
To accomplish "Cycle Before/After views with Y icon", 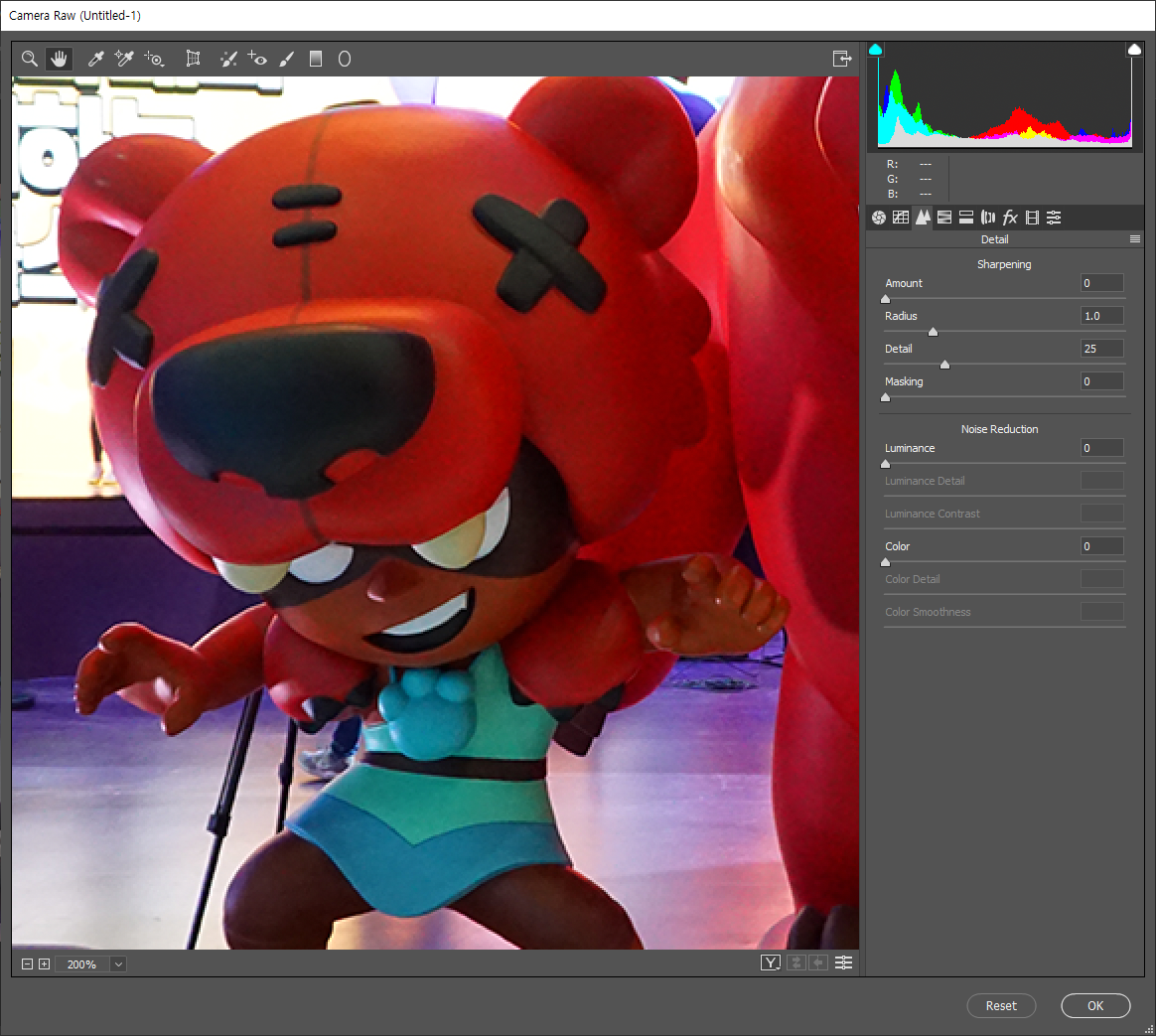I will [771, 962].
